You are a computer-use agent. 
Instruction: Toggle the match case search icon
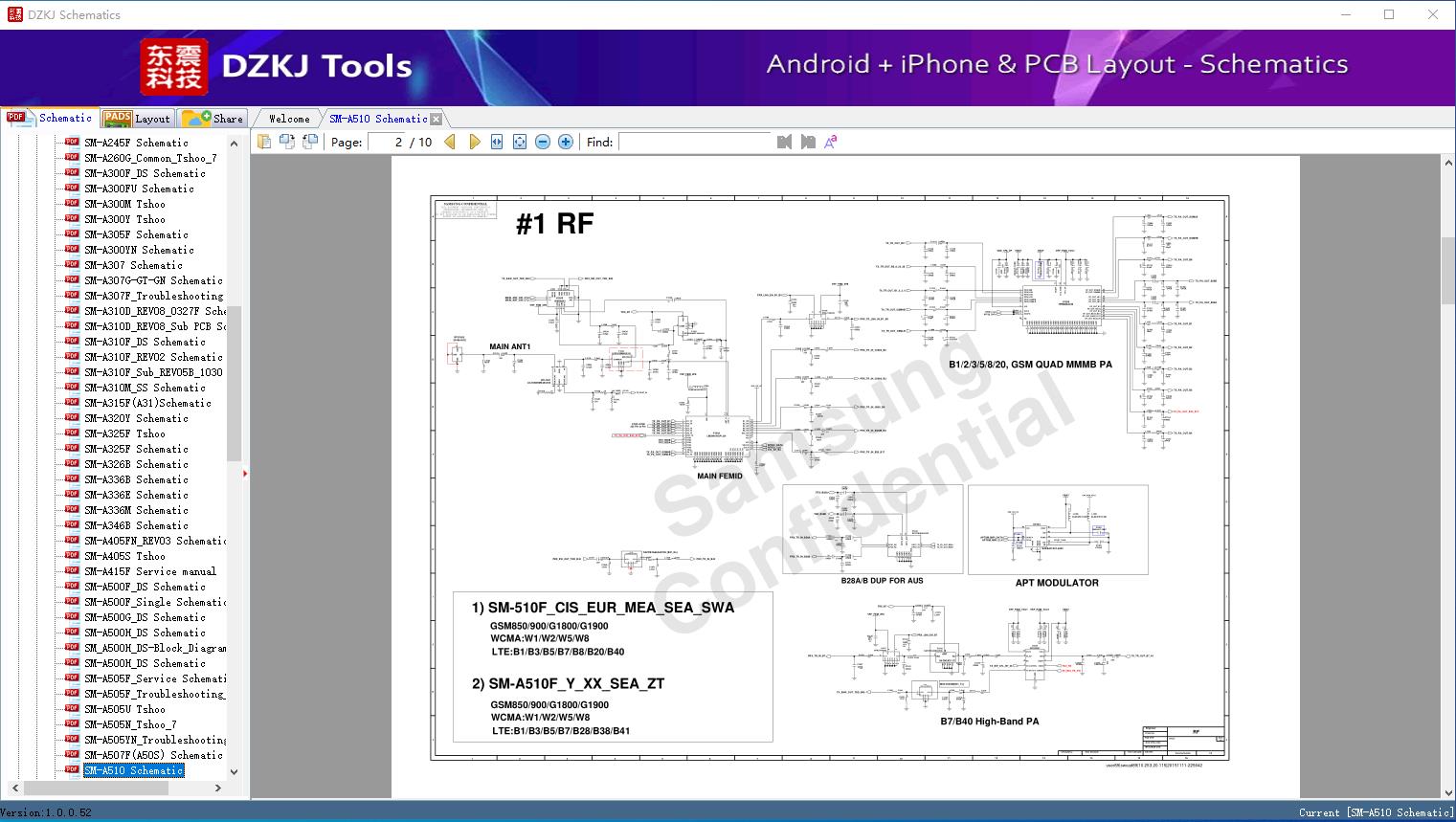tap(831, 142)
